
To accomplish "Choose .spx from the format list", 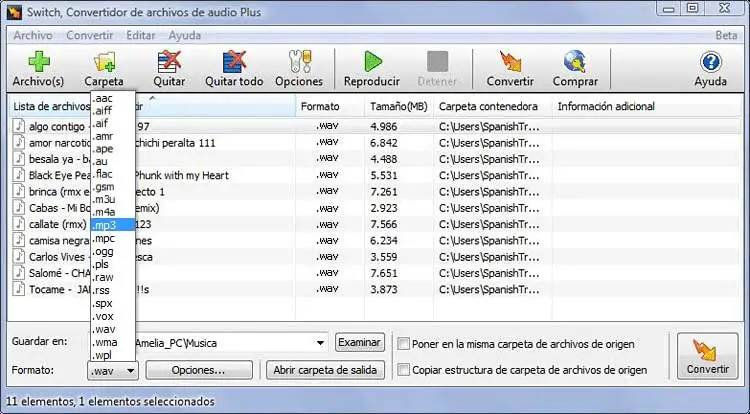I will point(113,303).
